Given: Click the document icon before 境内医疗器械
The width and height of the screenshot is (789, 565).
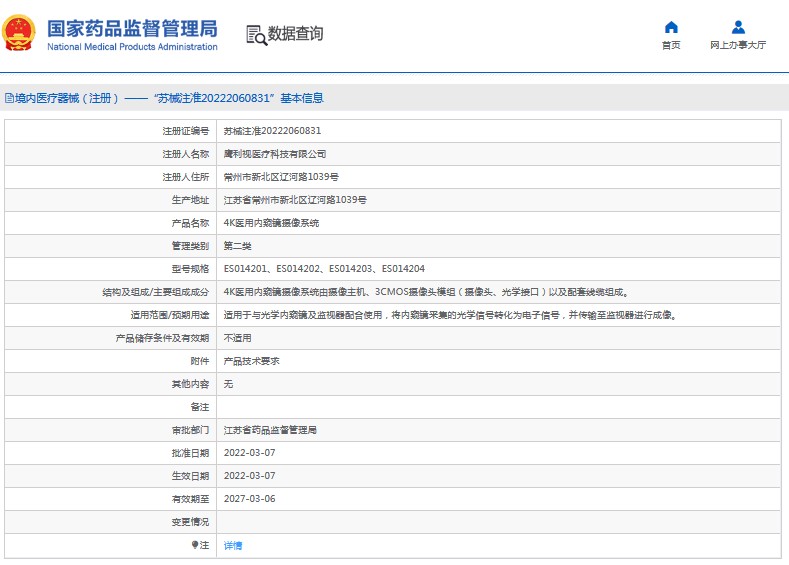Looking at the screenshot, I should point(9,99).
